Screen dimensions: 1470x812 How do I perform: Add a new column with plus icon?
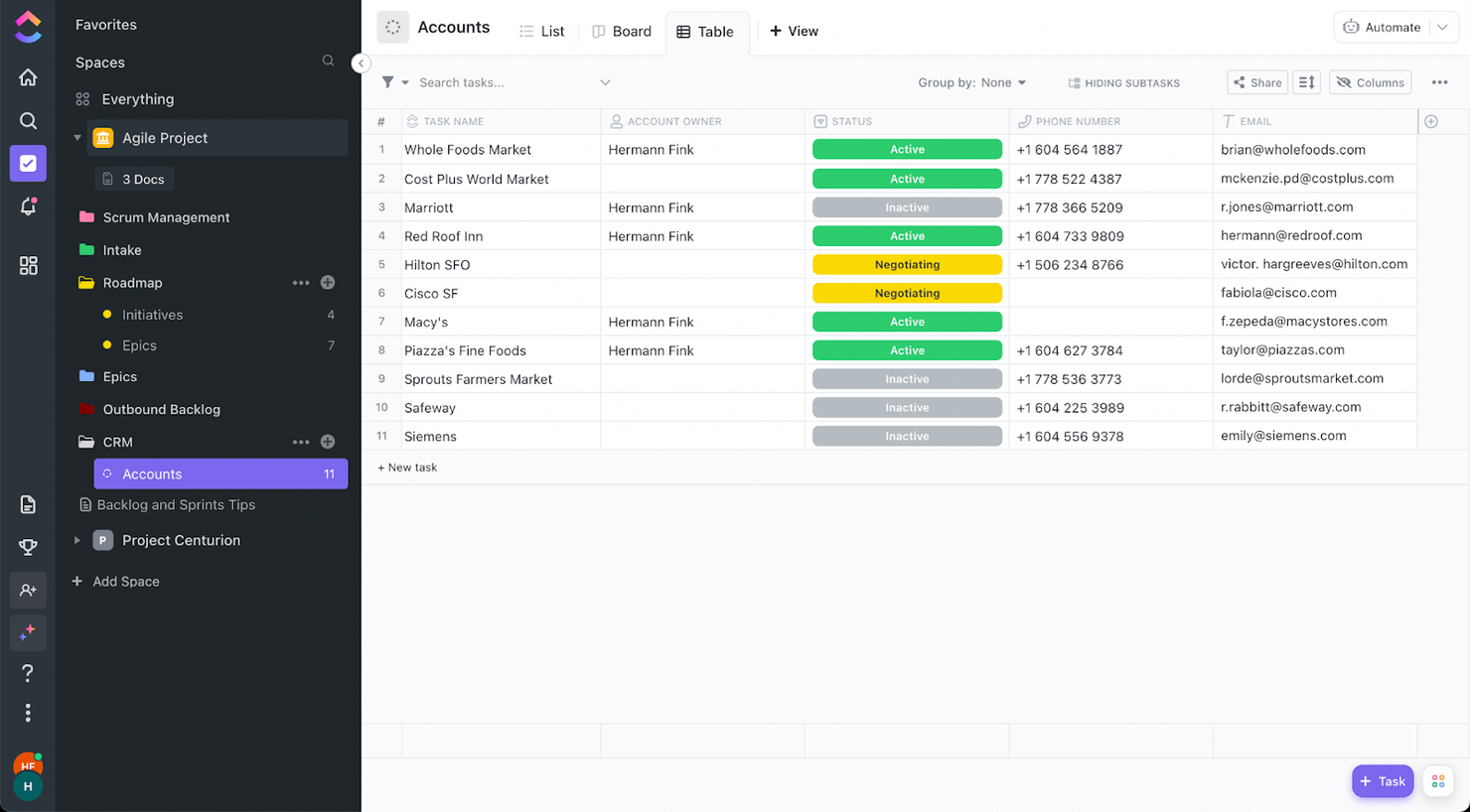pos(1431,121)
